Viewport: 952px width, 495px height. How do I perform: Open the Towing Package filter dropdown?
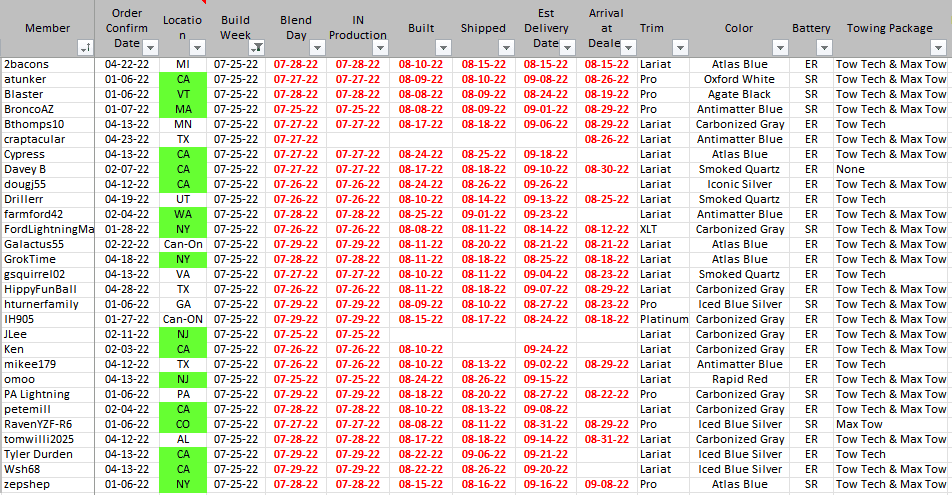pyautogui.click(x=938, y=48)
